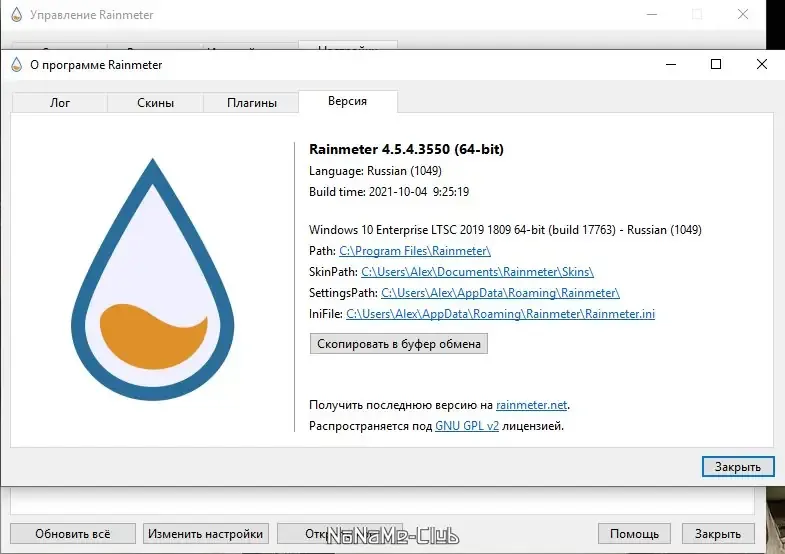Select the Плагины tab
Screen dimensions: 785x554
click(x=251, y=103)
